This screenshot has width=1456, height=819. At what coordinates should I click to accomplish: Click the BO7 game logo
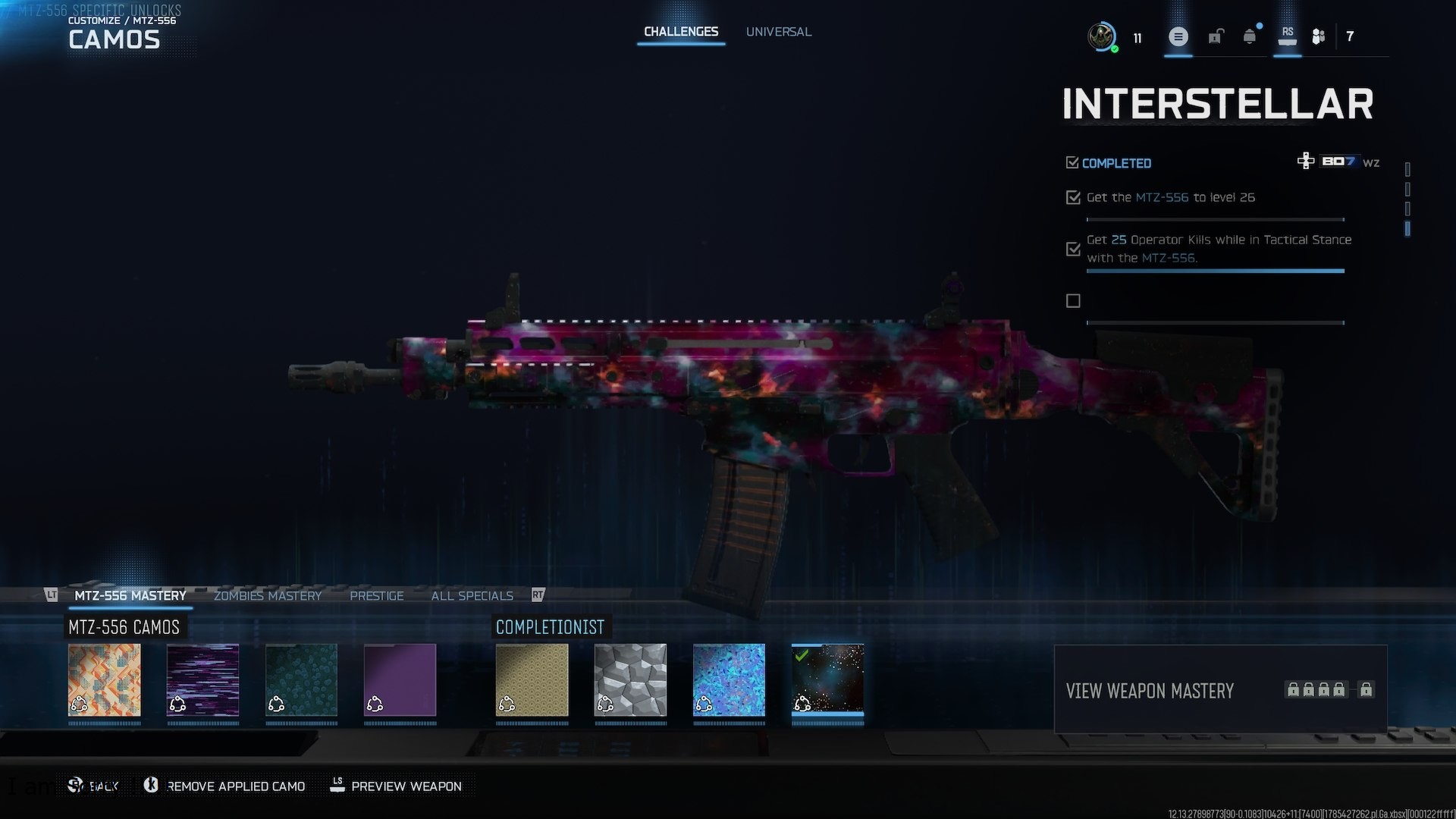[x=1338, y=162]
